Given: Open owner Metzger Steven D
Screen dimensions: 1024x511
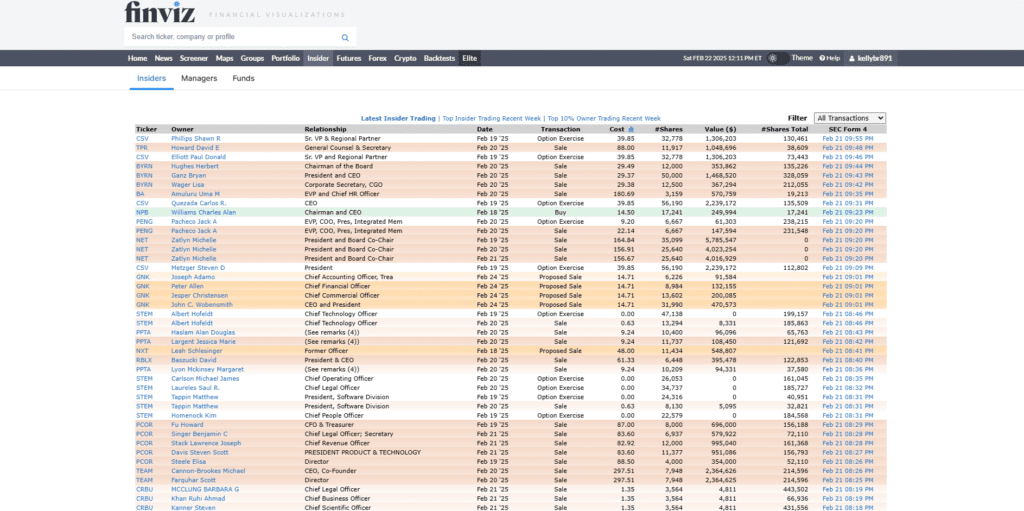Looking at the screenshot, I should pyautogui.click(x=198, y=268).
